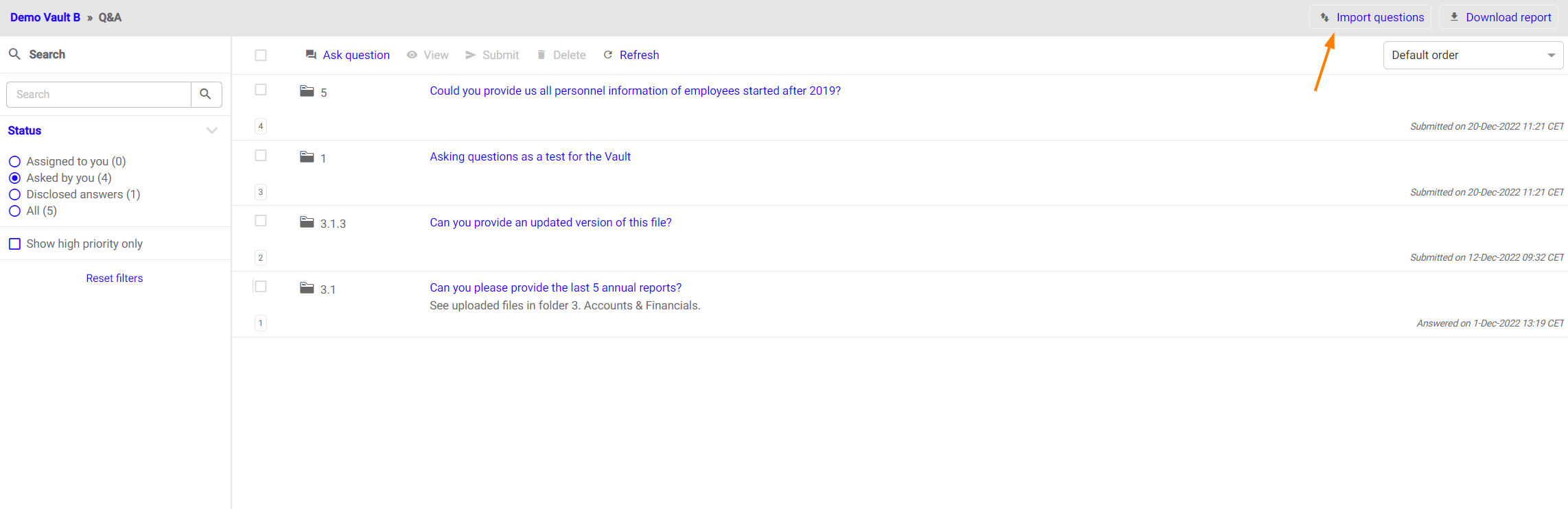Click the folder icon for index 1
The height and width of the screenshot is (509, 1568).
pyautogui.click(x=307, y=156)
